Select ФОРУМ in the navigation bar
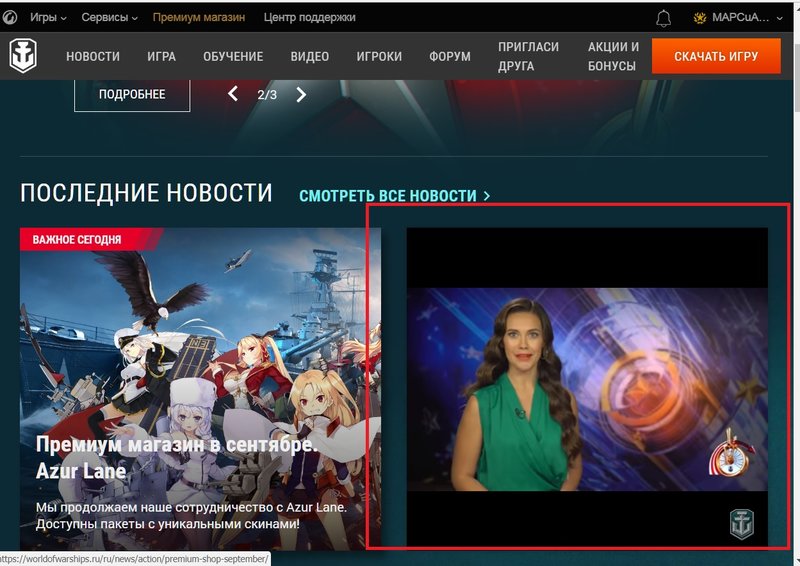This screenshot has width=800, height=566. [x=450, y=56]
